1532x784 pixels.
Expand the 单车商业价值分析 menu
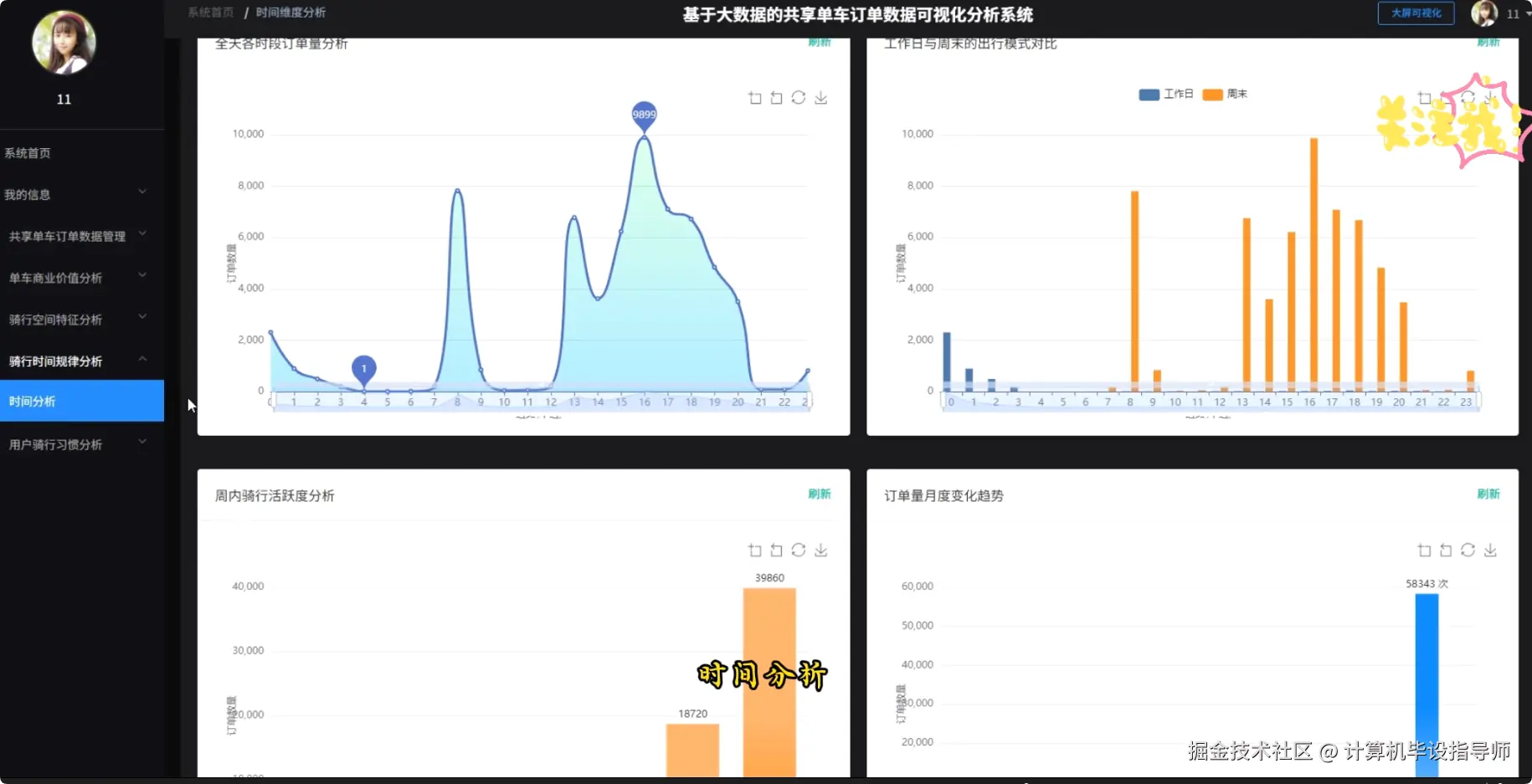82,278
